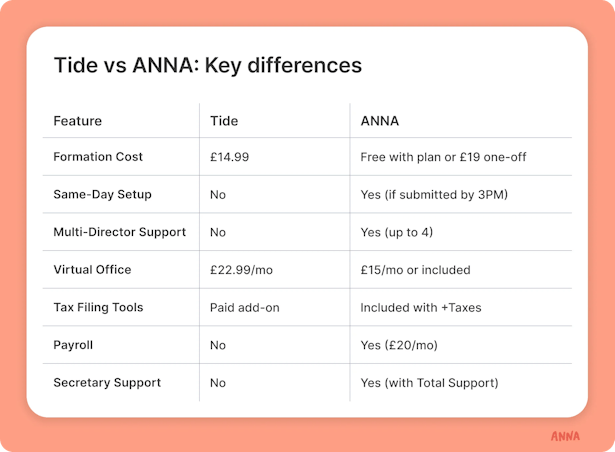Click 'Yes (with Total Support)' cell
Screen dimensions: 615x452
(x=429, y=383)
